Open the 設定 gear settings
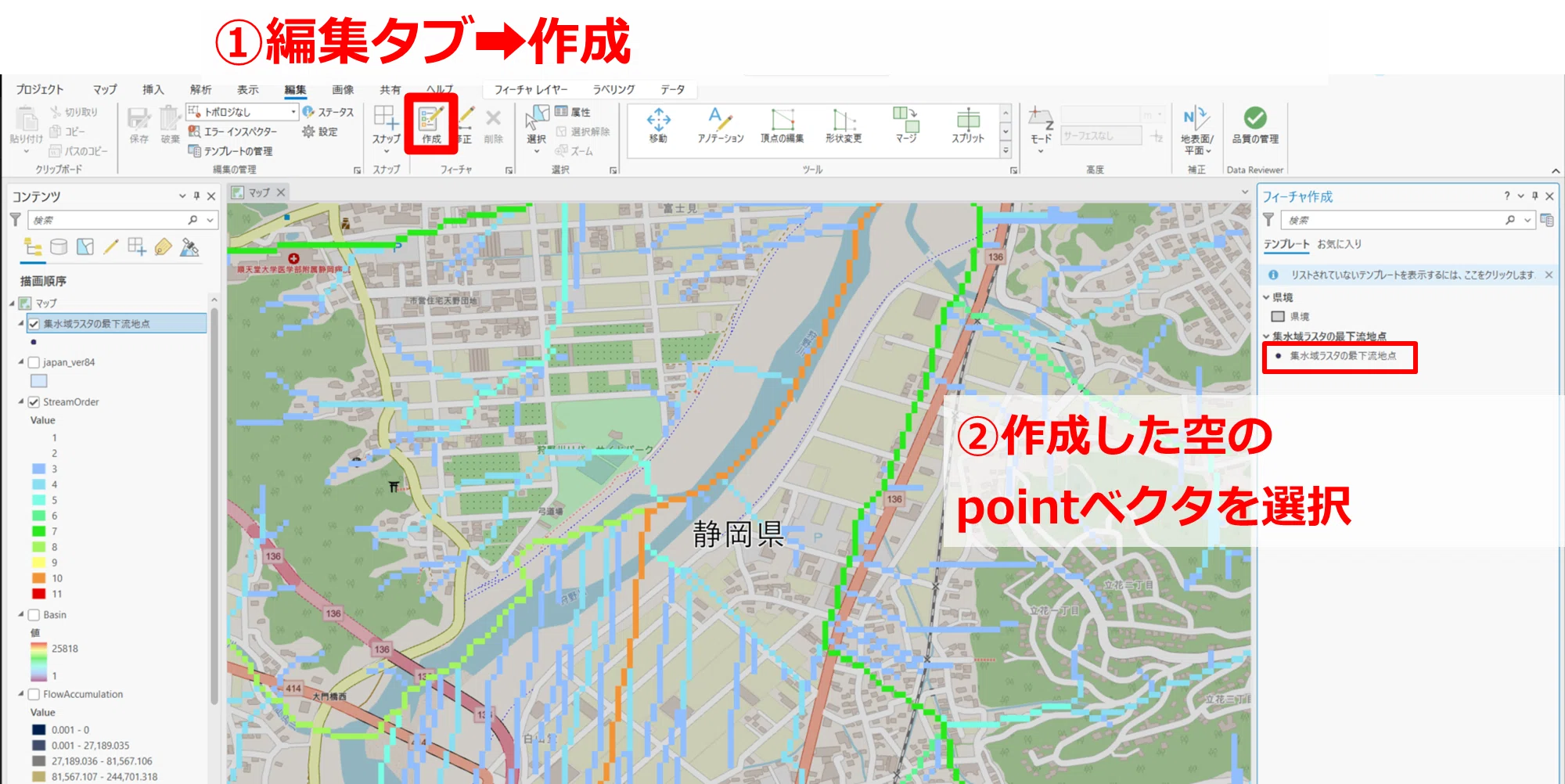The image size is (1565, 784). (x=320, y=131)
